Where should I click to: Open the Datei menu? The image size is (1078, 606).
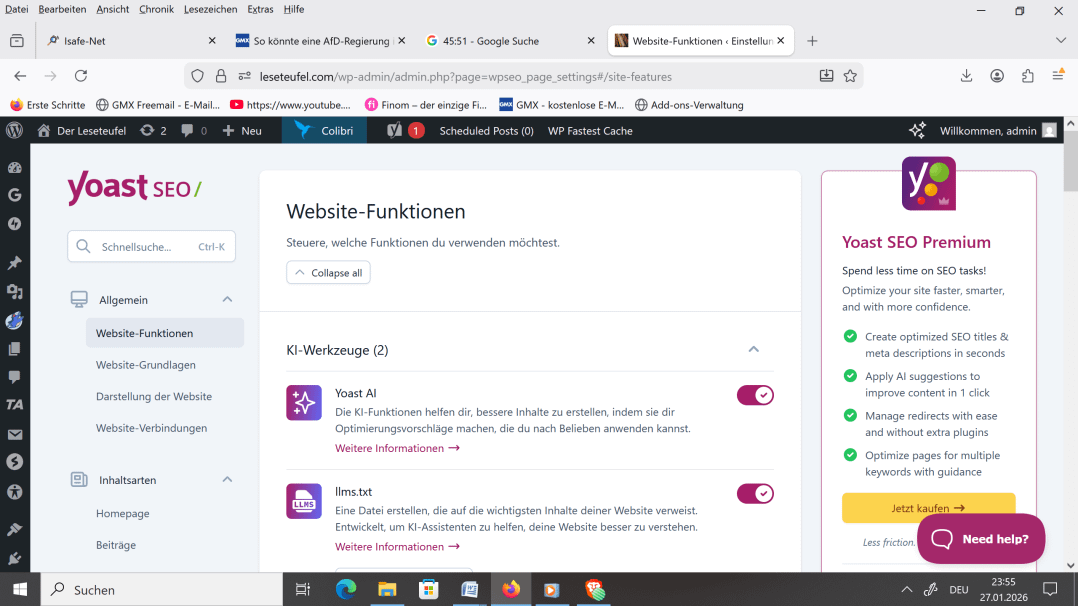[16, 9]
